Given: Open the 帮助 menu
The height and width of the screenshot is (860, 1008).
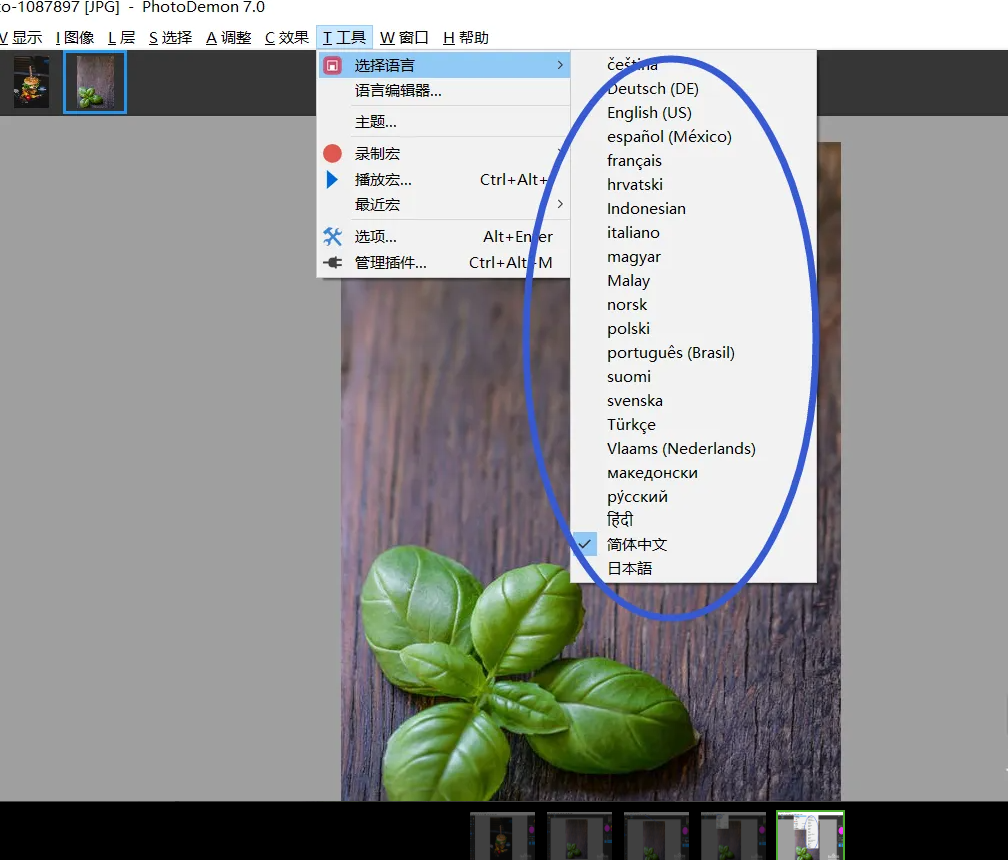Looking at the screenshot, I should coord(466,38).
